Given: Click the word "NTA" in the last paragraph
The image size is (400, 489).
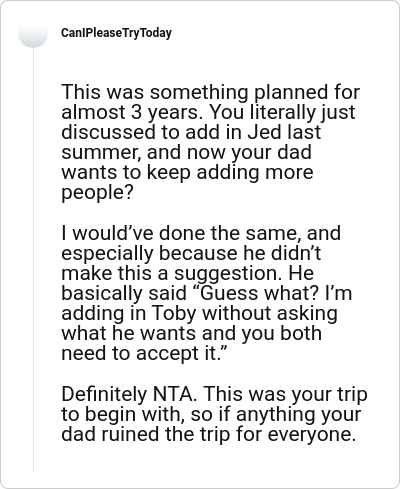Looking at the screenshot, I should click(175, 394).
